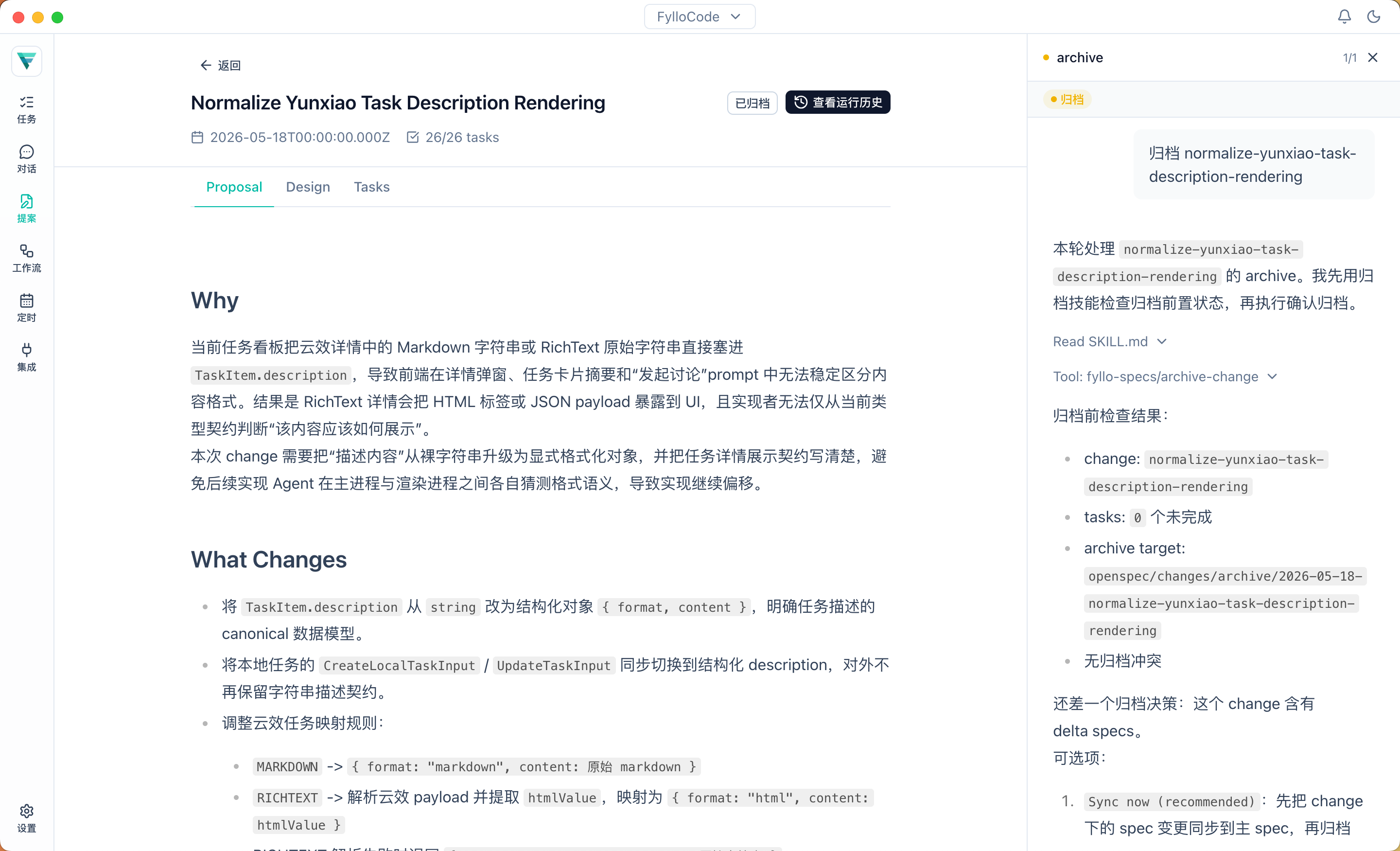Screen dimensions: 1400x851
Task: Click the TaskItem.description code in Why
Action: click(270, 375)
